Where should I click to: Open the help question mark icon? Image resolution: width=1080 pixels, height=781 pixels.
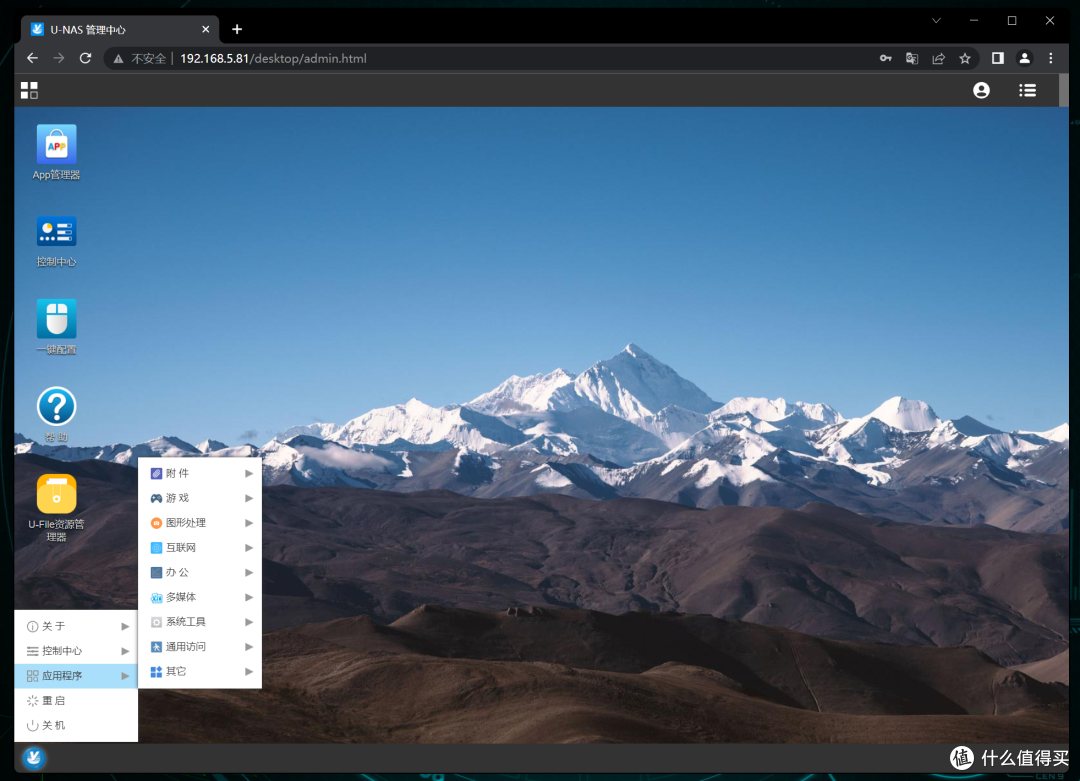pos(56,406)
